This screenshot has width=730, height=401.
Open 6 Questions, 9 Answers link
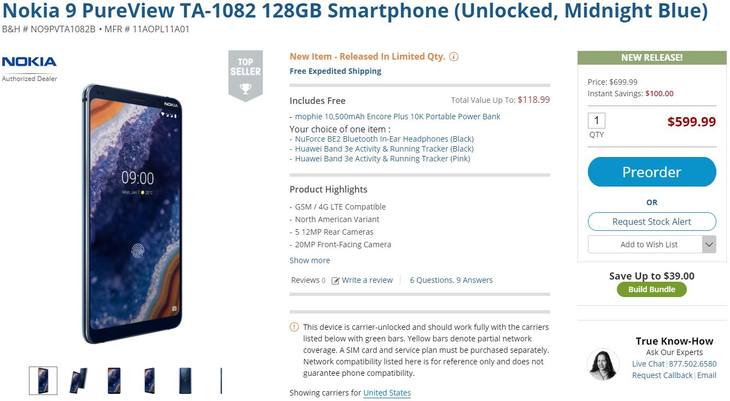click(x=451, y=280)
